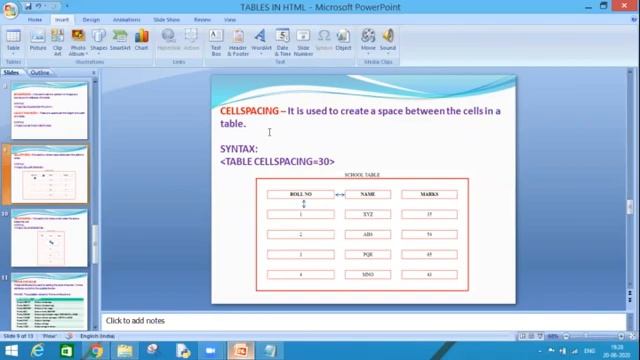This screenshot has width=640, height=360.
Task: Click in the 'Click to add notes' field
Action: pyautogui.click(x=363, y=321)
